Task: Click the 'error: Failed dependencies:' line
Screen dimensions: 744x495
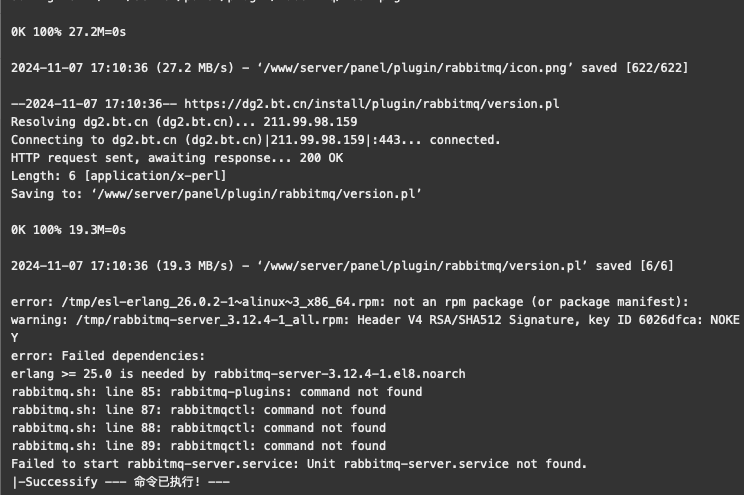Action: [108, 356]
